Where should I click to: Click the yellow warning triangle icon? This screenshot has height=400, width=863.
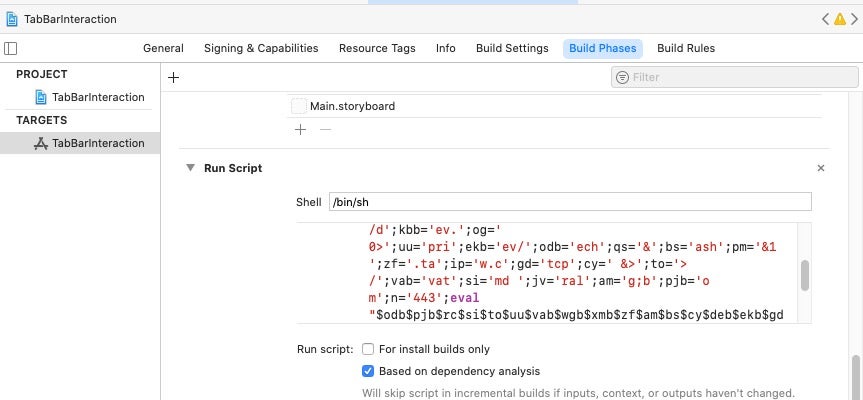coord(840,19)
